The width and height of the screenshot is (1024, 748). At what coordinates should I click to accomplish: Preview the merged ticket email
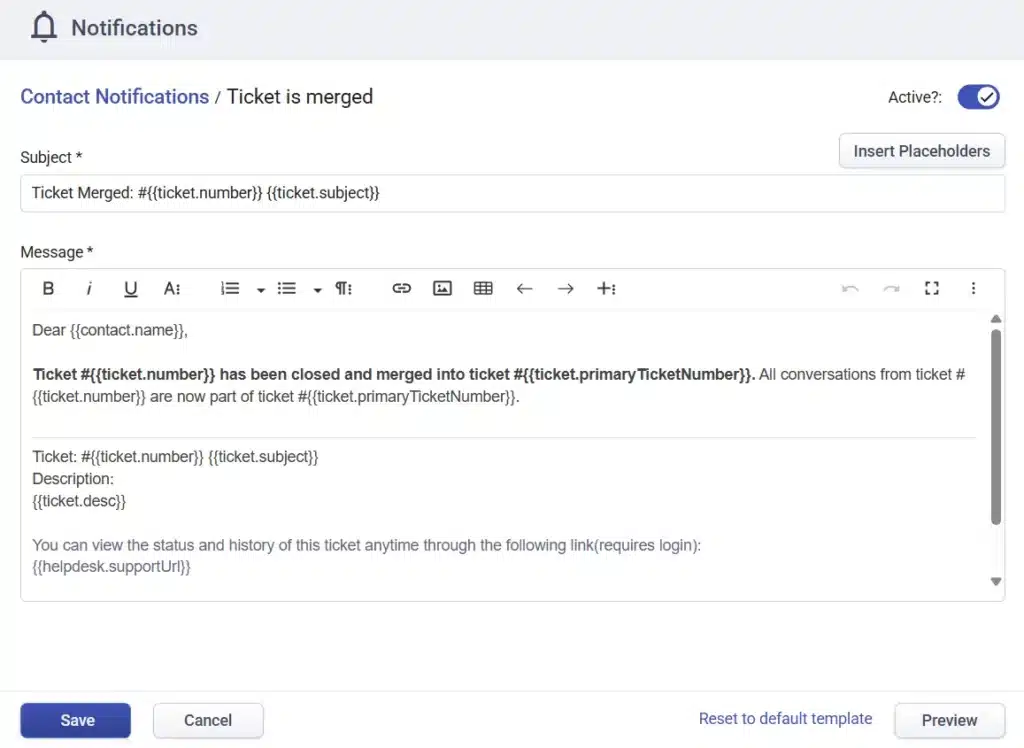coord(948,720)
